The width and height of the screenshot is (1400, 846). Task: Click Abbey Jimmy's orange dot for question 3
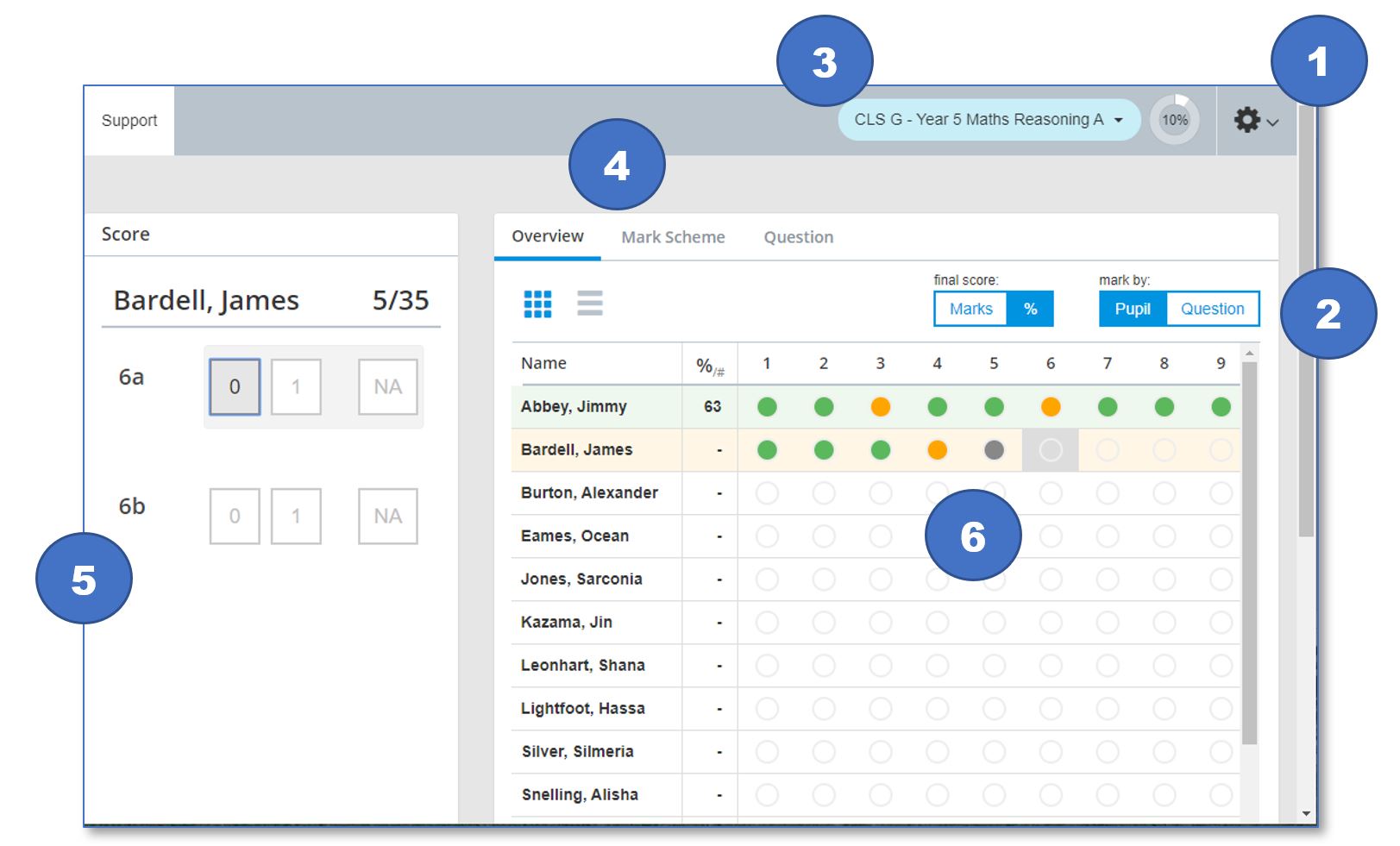pos(880,407)
